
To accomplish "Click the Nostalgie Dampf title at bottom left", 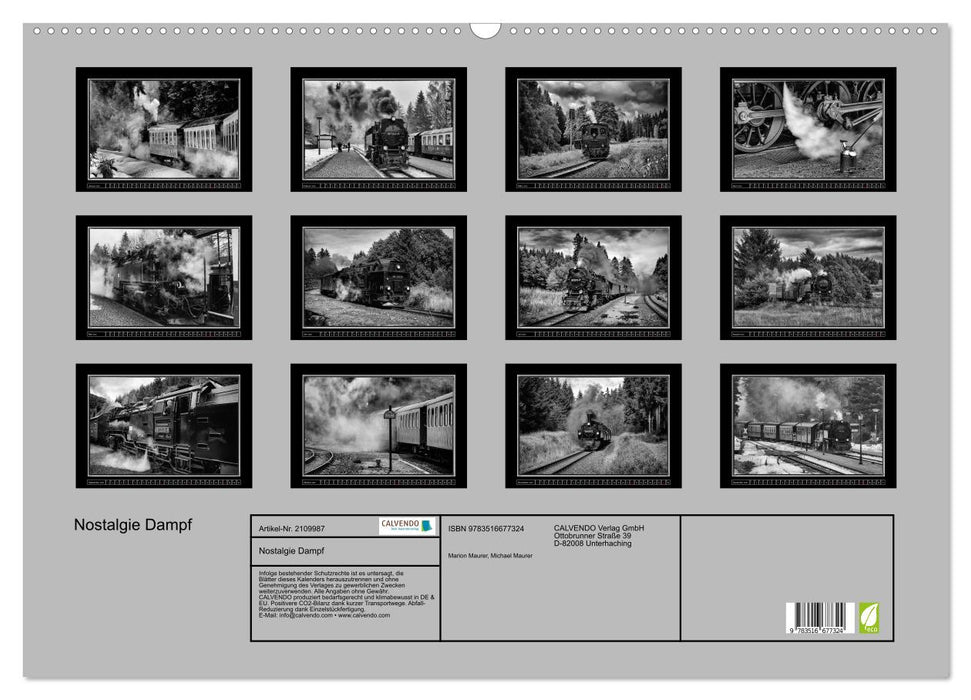I will pyautogui.click(x=134, y=523).
